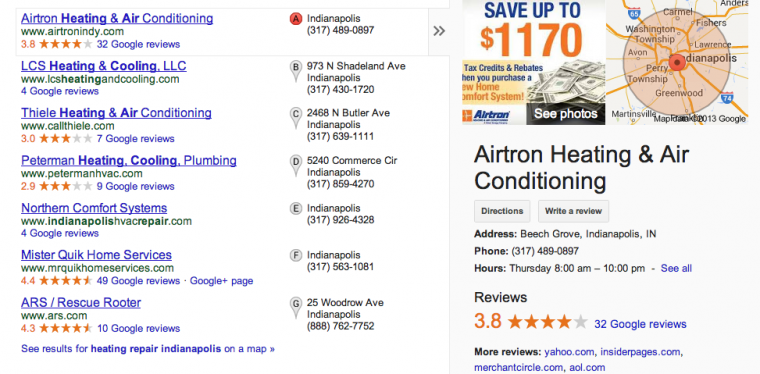Select marker E for Northern Comfort Systems
760x374 pixels.
click(296, 209)
